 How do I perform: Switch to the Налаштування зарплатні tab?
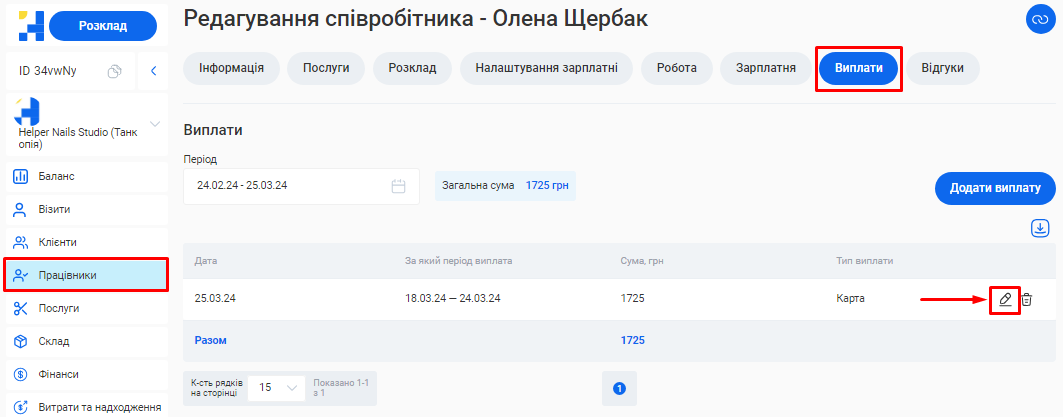tap(546, 68)
